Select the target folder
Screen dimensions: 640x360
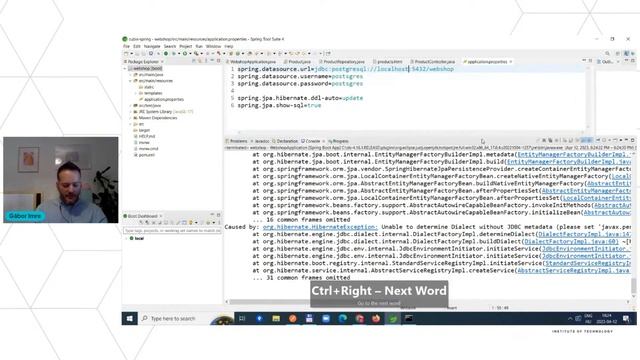pos(142,130)
